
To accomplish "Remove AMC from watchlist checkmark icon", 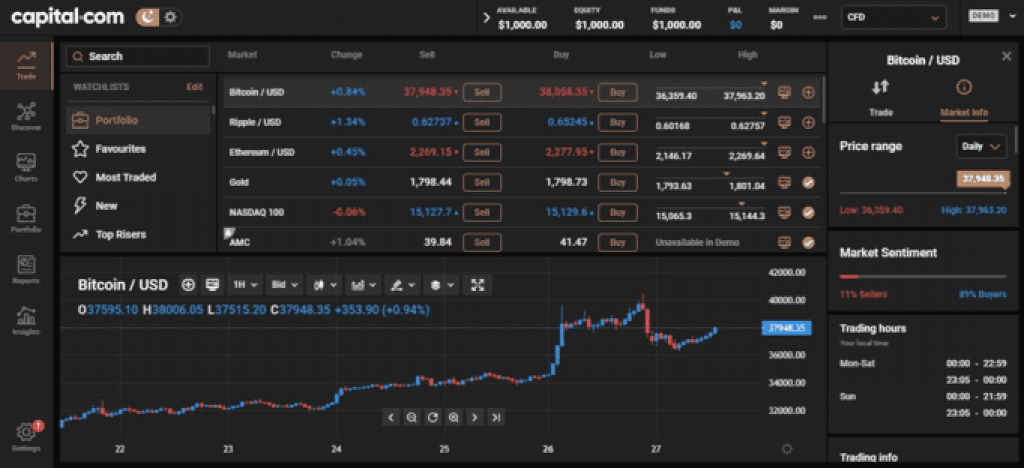I will point(808,242).
